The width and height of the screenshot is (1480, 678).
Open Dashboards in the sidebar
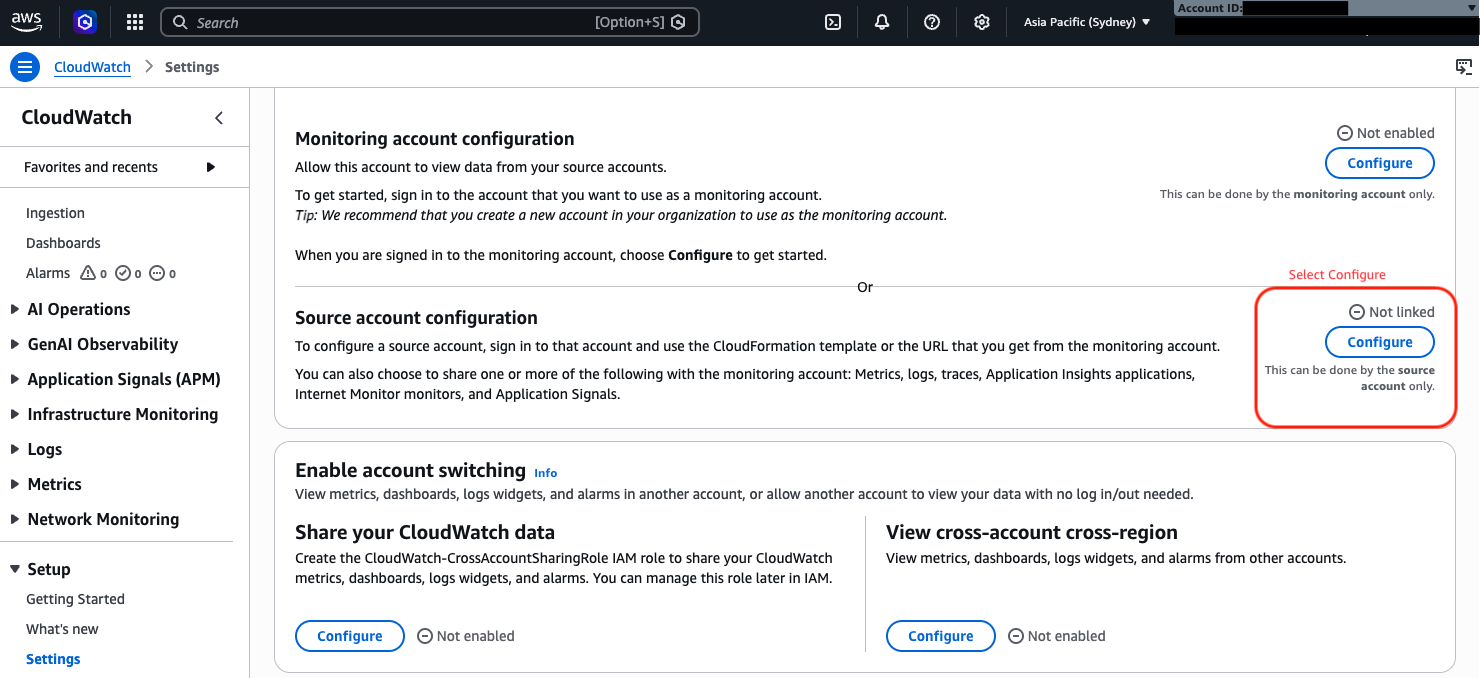click(x=63, y=243)
